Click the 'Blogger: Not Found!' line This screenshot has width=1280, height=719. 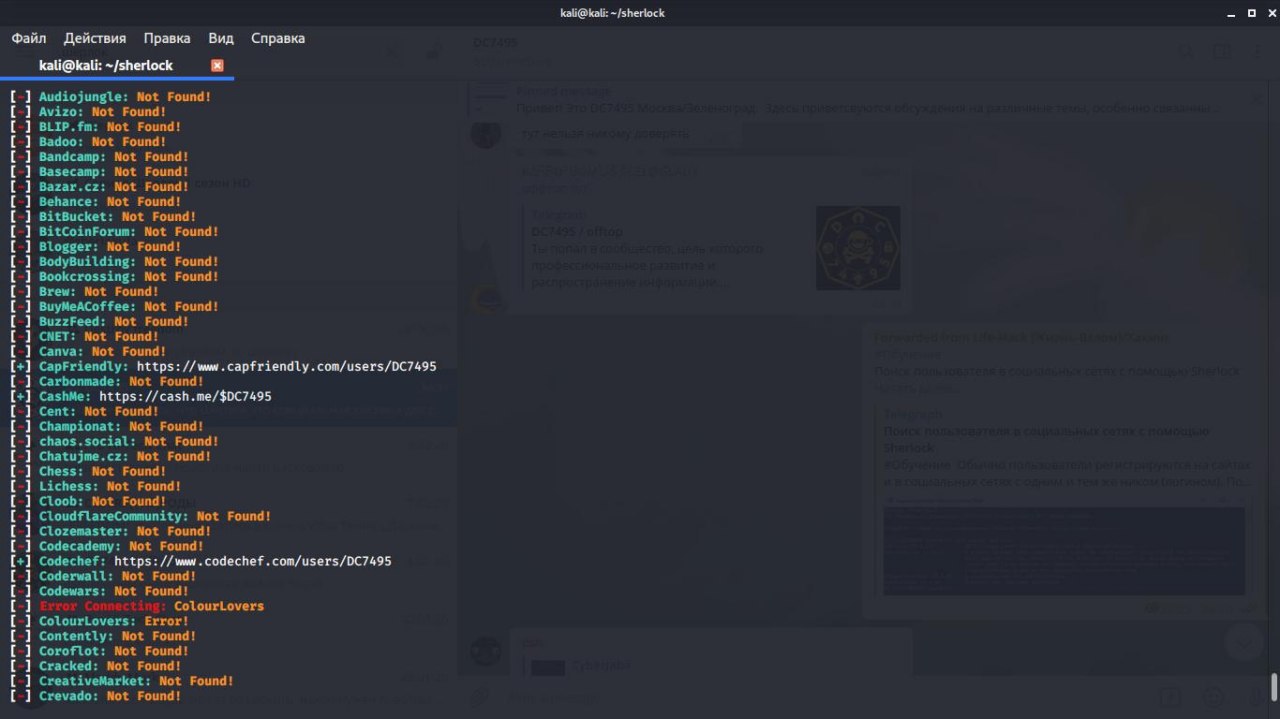click(x=96, y=247)
